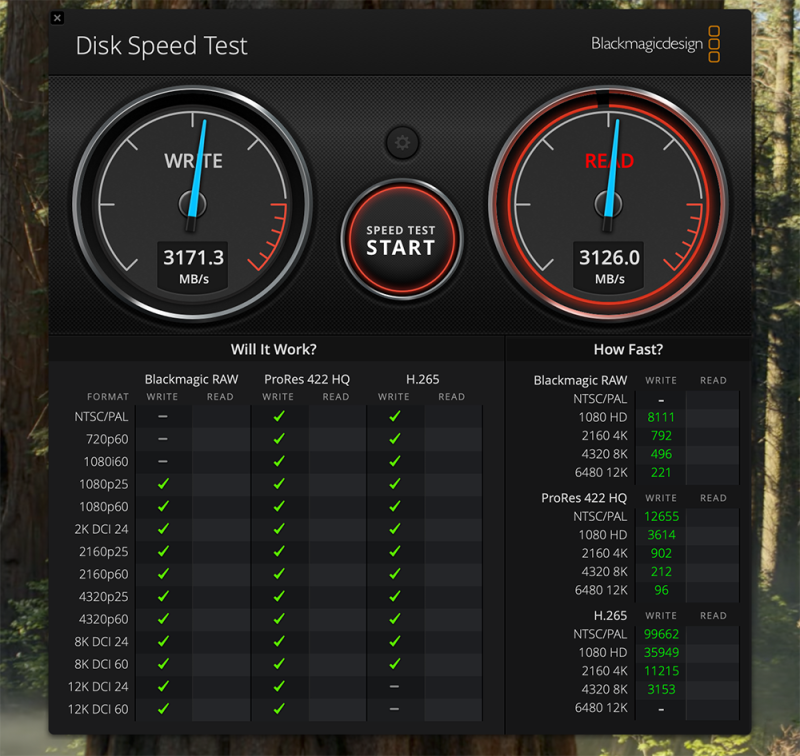Click ProRes 422 HQ write checkmark for 8K DCI 24
This screenshot has height=756, width=800.
(279, 641)
